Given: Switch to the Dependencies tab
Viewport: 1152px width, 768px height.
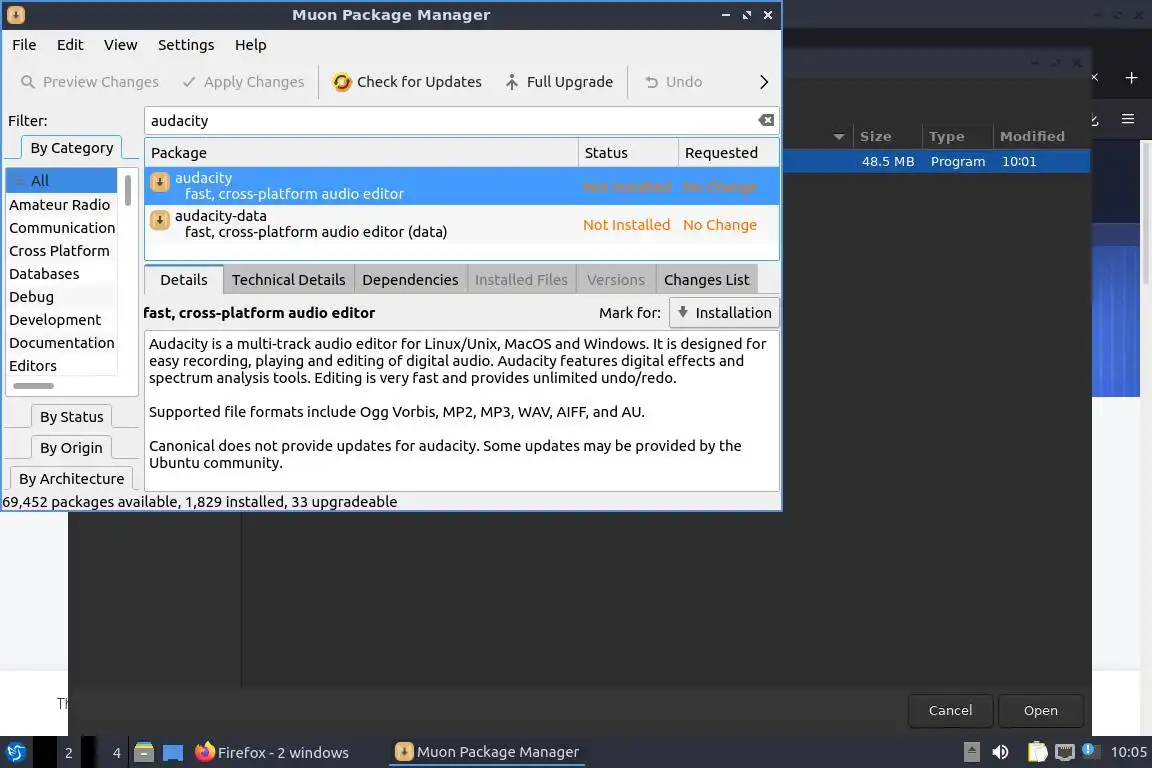Looking at the screenshot, I should tap(410, 280).
